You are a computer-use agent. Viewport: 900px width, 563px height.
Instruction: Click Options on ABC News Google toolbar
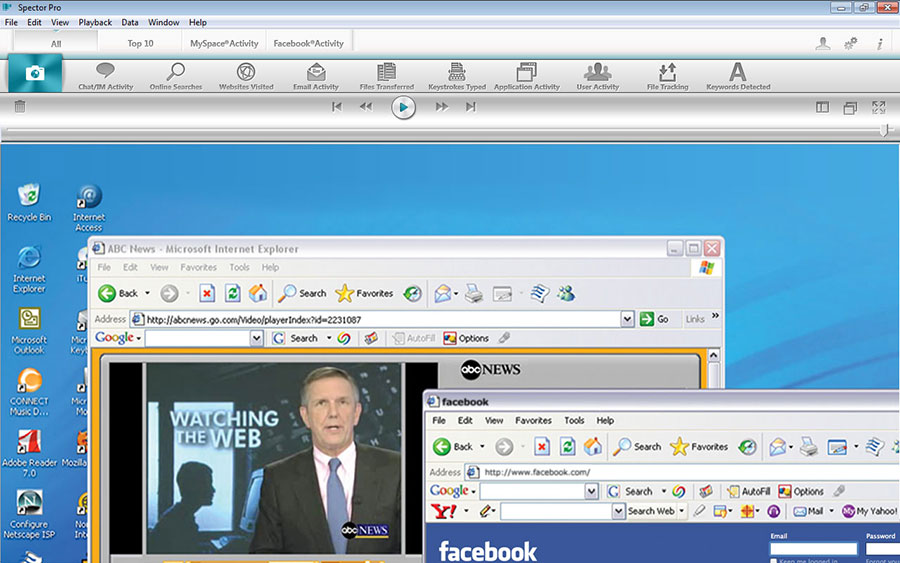[x=466, y=339]
